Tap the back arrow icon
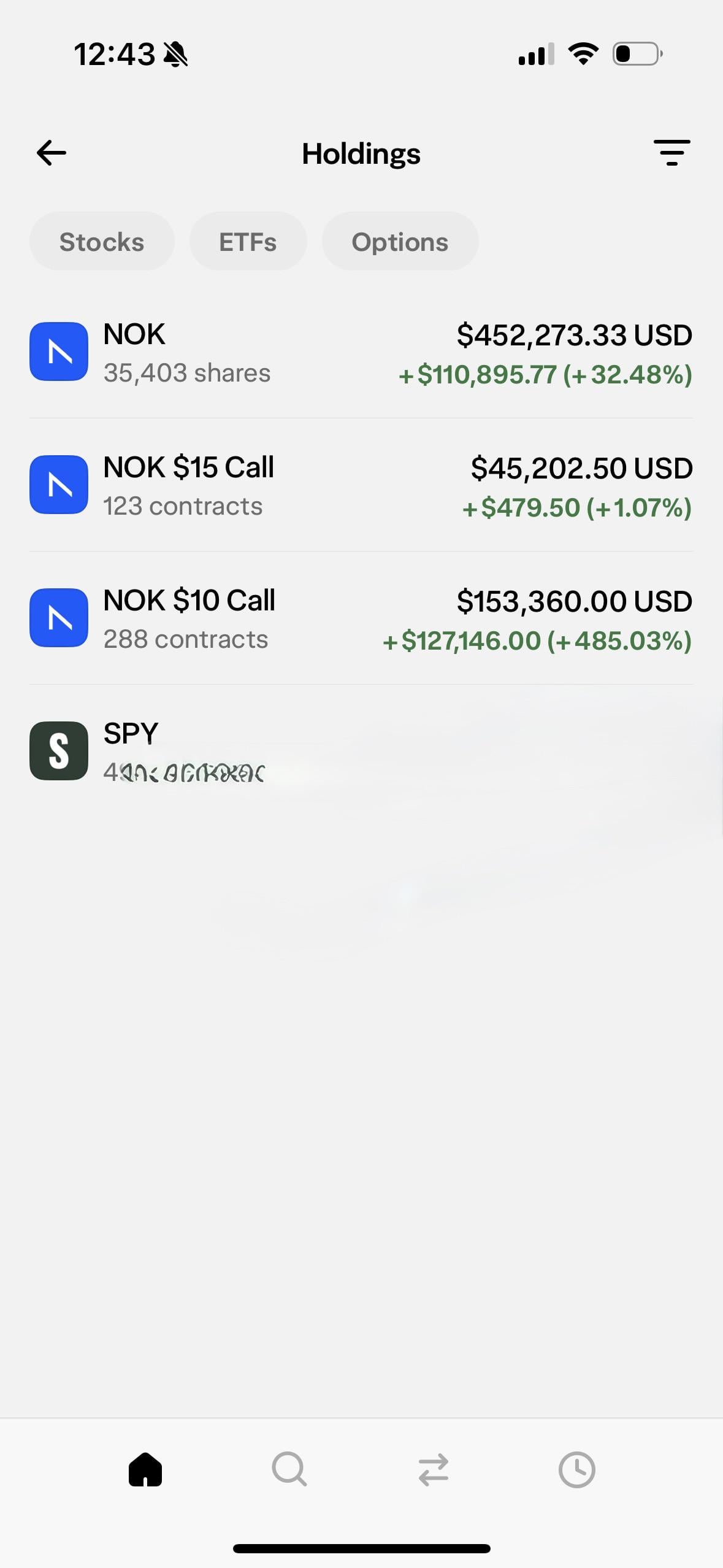The width and height of the screenshot is (723, 1568). (52, 153)
